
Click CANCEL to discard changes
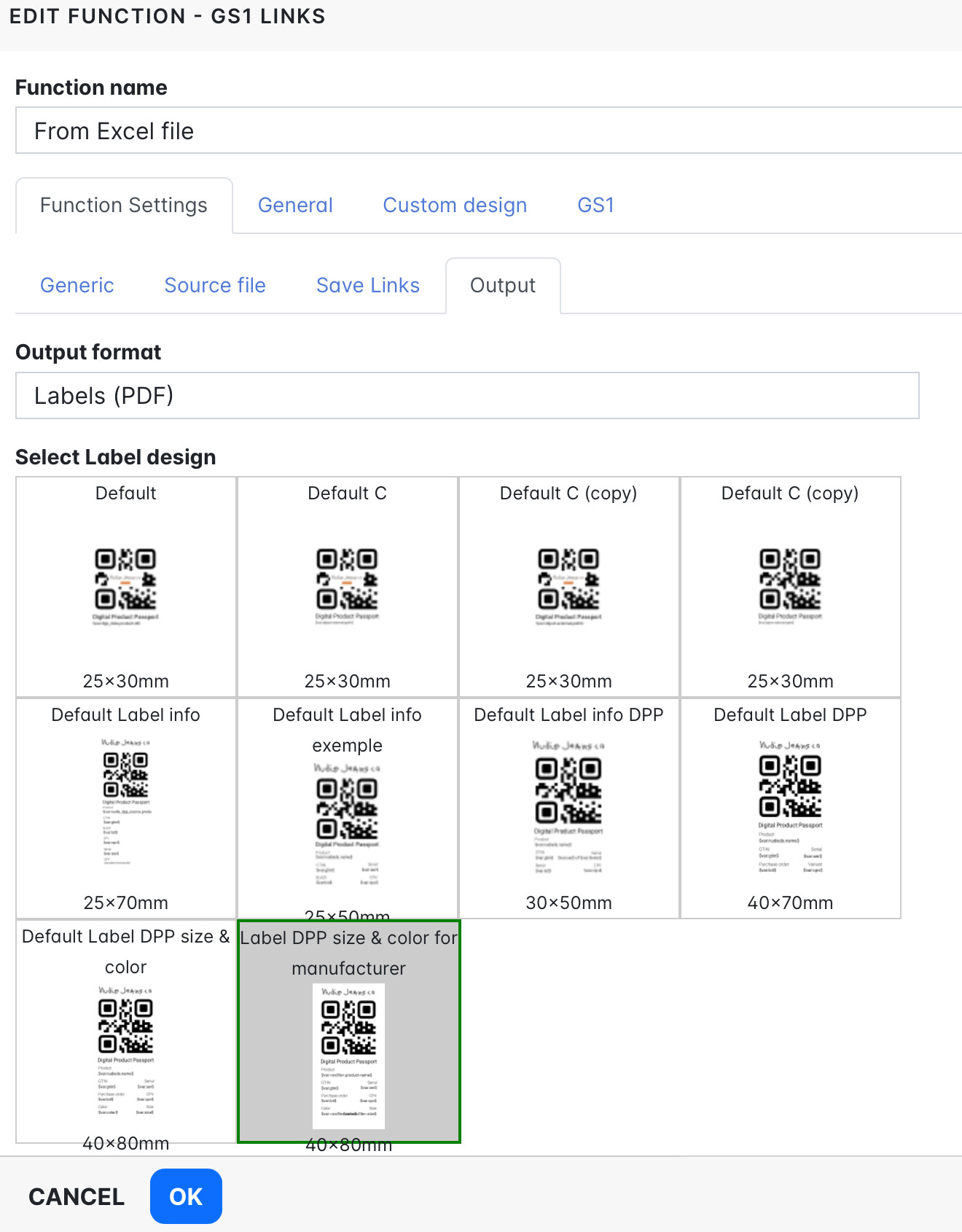point(77,1196)
